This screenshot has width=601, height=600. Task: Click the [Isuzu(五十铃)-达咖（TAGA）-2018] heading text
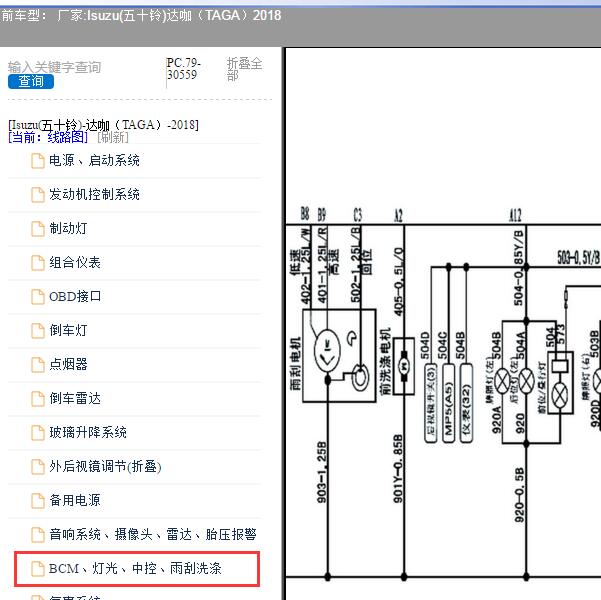point(103,125)
